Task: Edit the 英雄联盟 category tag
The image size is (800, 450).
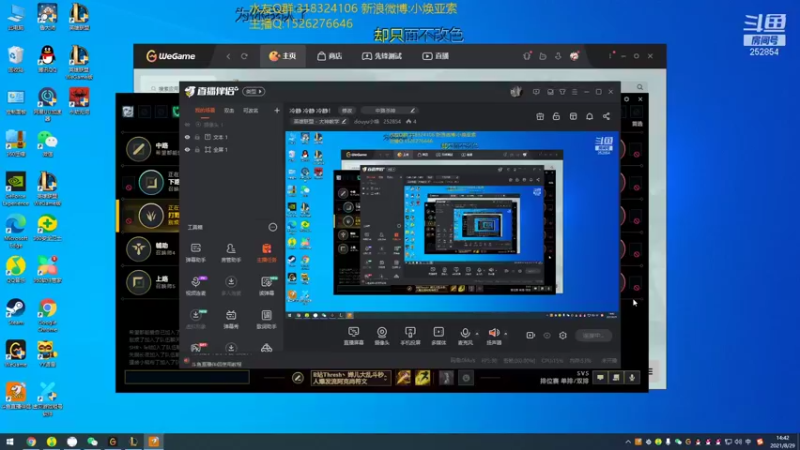Action: point(319,122)
